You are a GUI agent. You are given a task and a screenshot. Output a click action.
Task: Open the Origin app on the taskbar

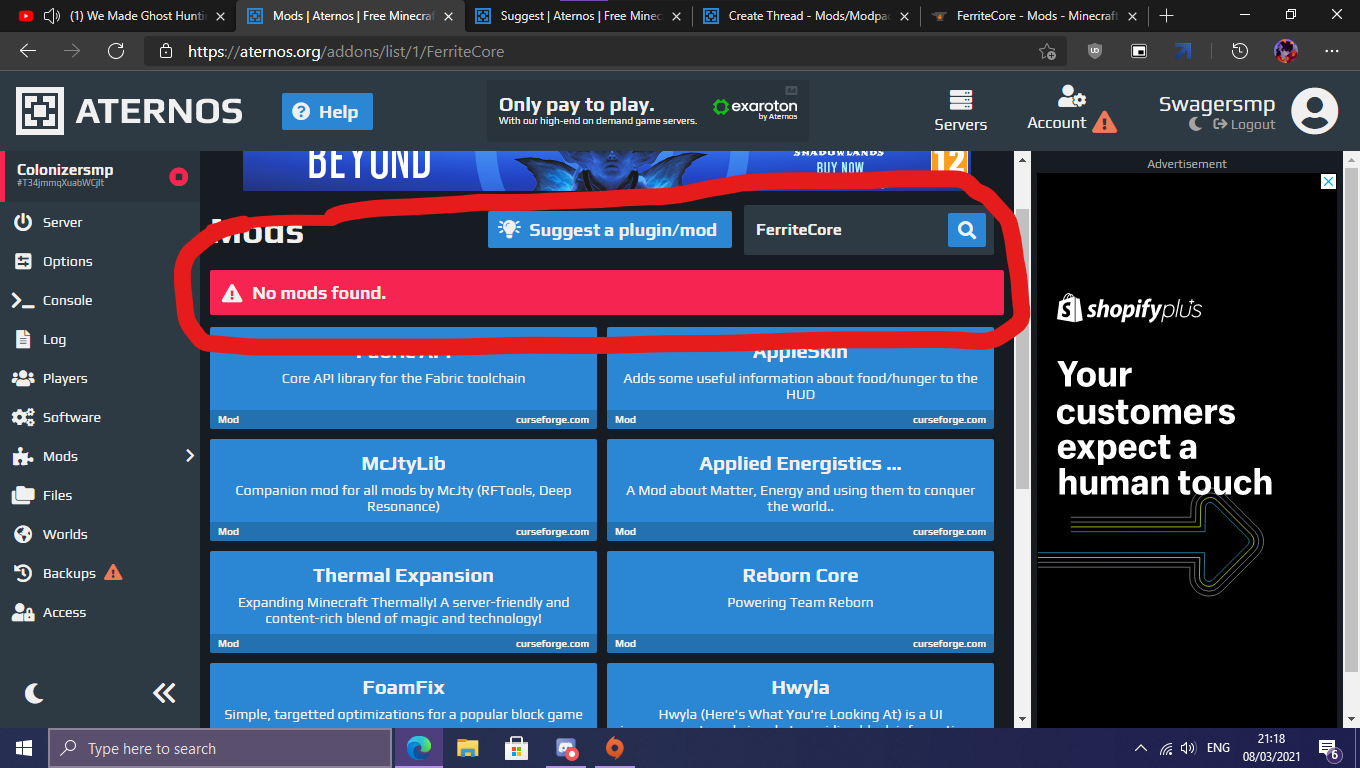[615, 748]
